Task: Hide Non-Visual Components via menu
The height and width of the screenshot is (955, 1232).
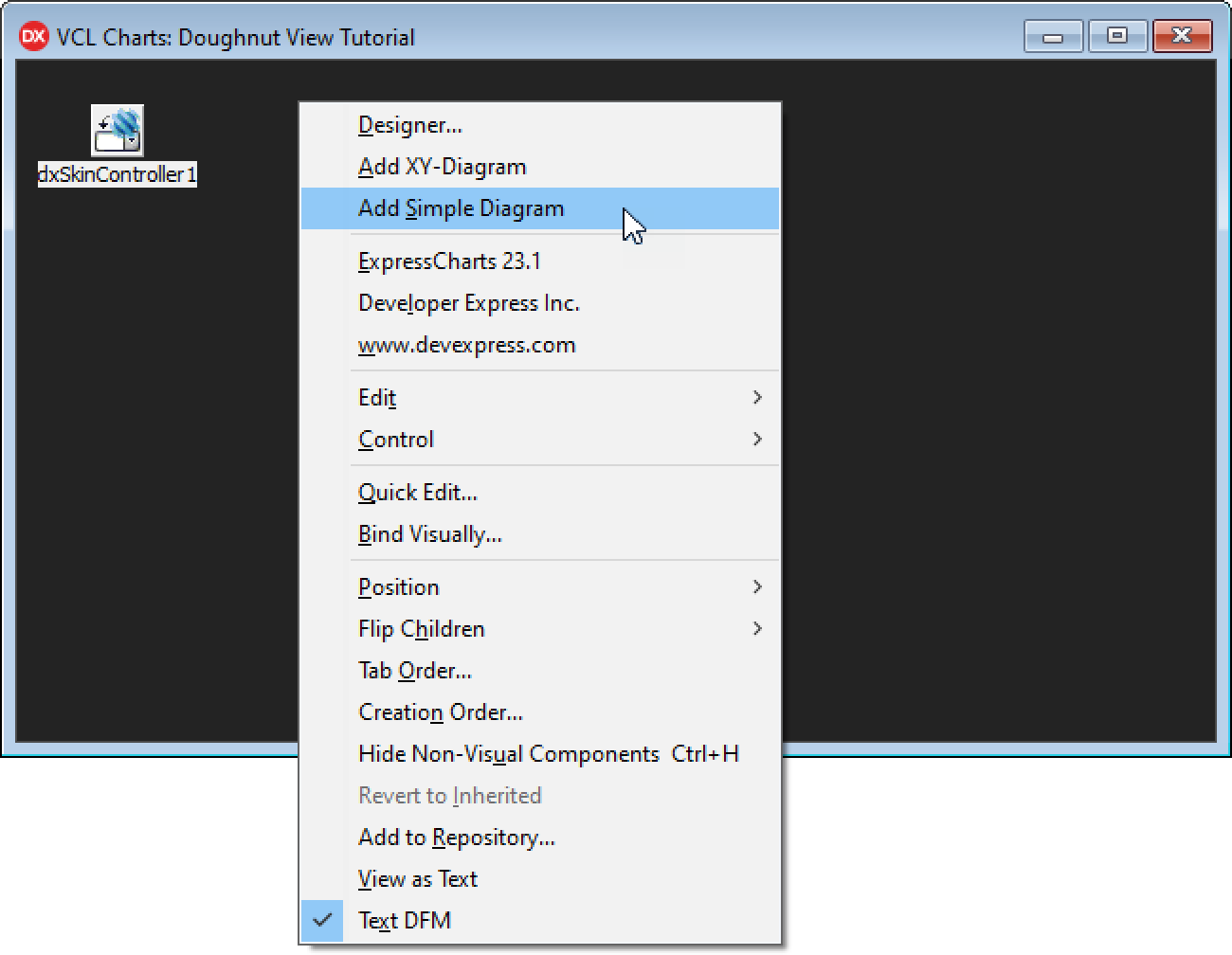Action: 508,754
